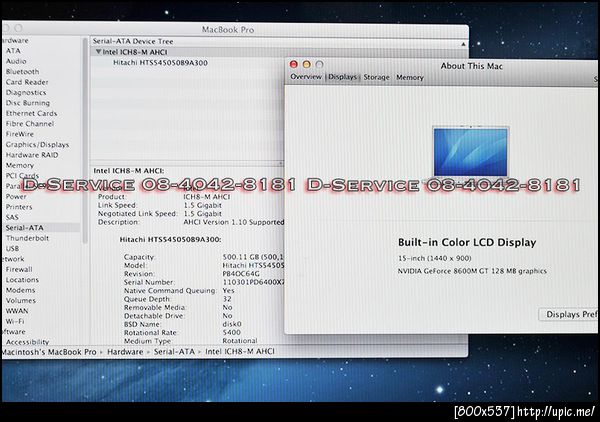Select Disc Burning in the sidebar

pyautogui.click(x=28, y=103)
